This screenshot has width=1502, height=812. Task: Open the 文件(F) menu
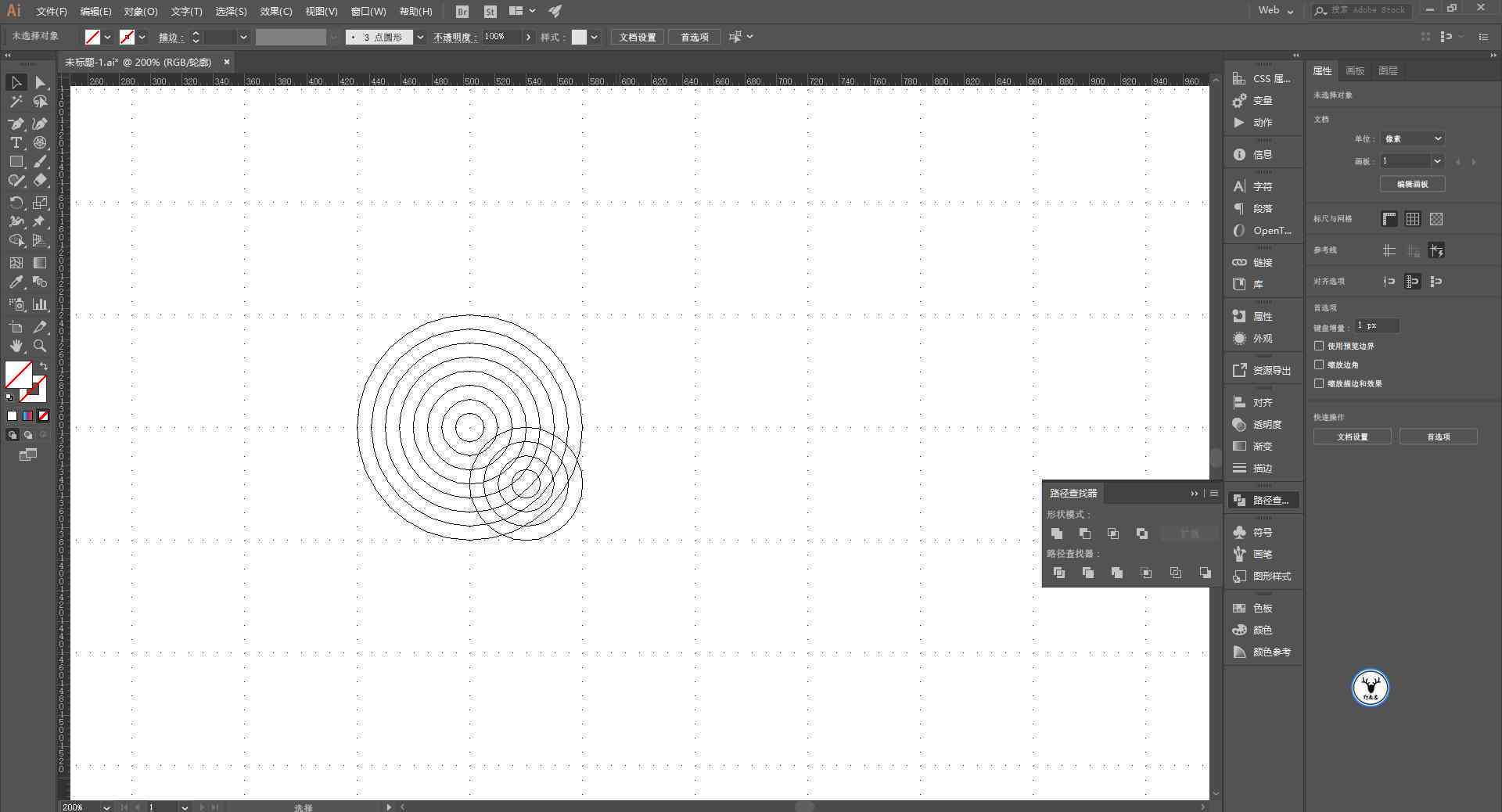click(52, 12)
